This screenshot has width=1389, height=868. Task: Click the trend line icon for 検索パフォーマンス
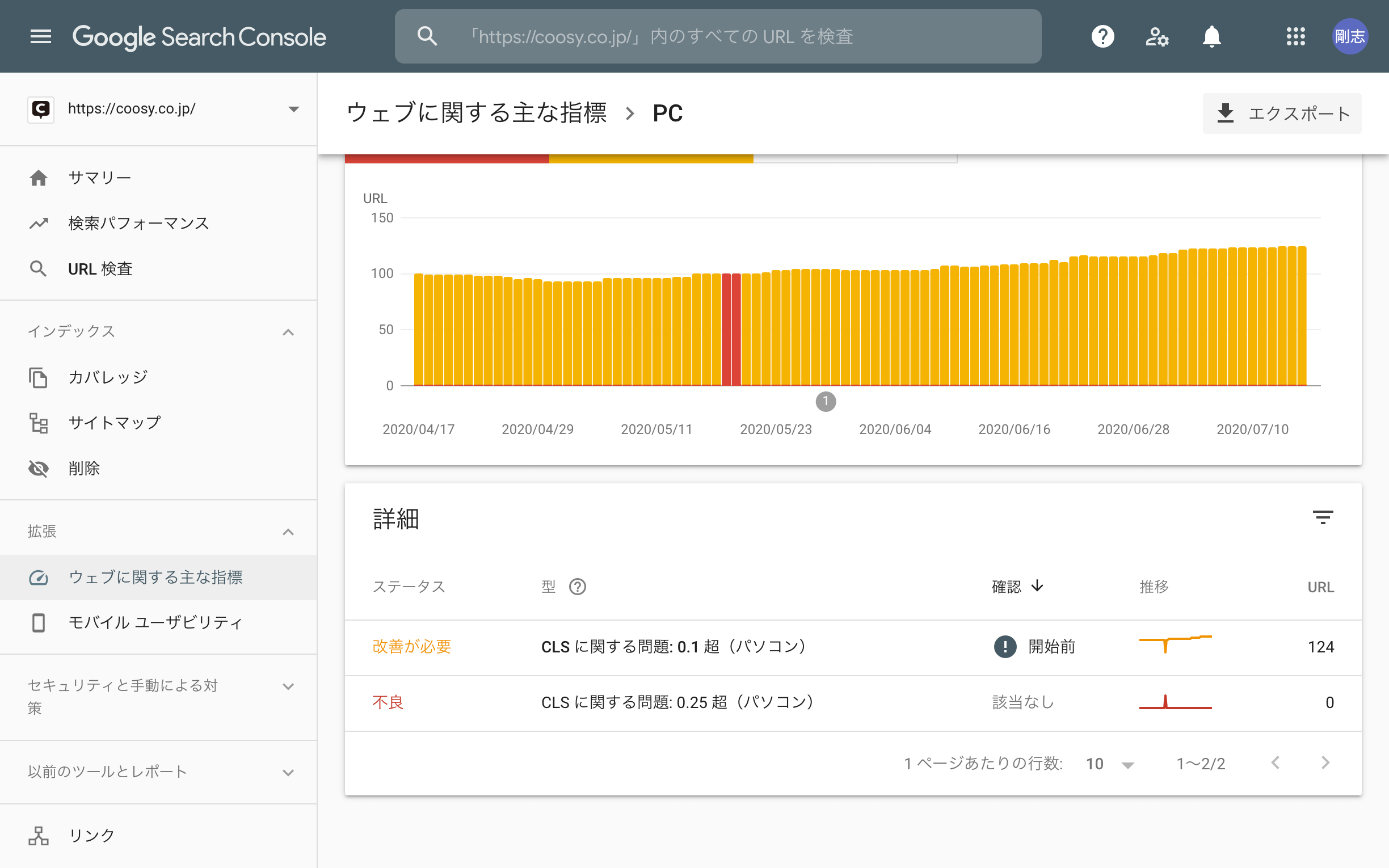[x=39, y=224]
